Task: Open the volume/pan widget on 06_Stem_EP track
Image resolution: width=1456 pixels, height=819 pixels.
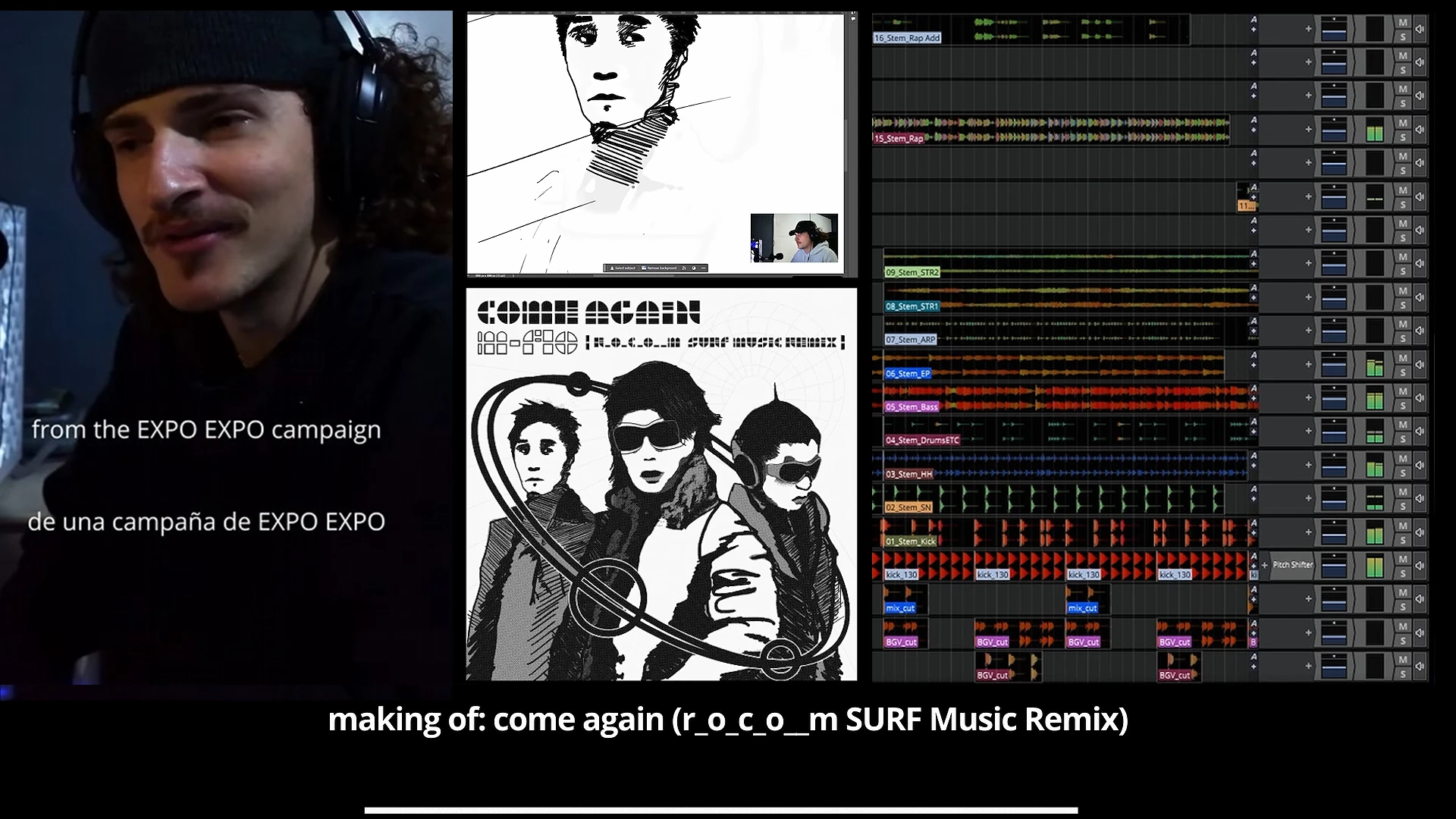Action: [1333, 364]
